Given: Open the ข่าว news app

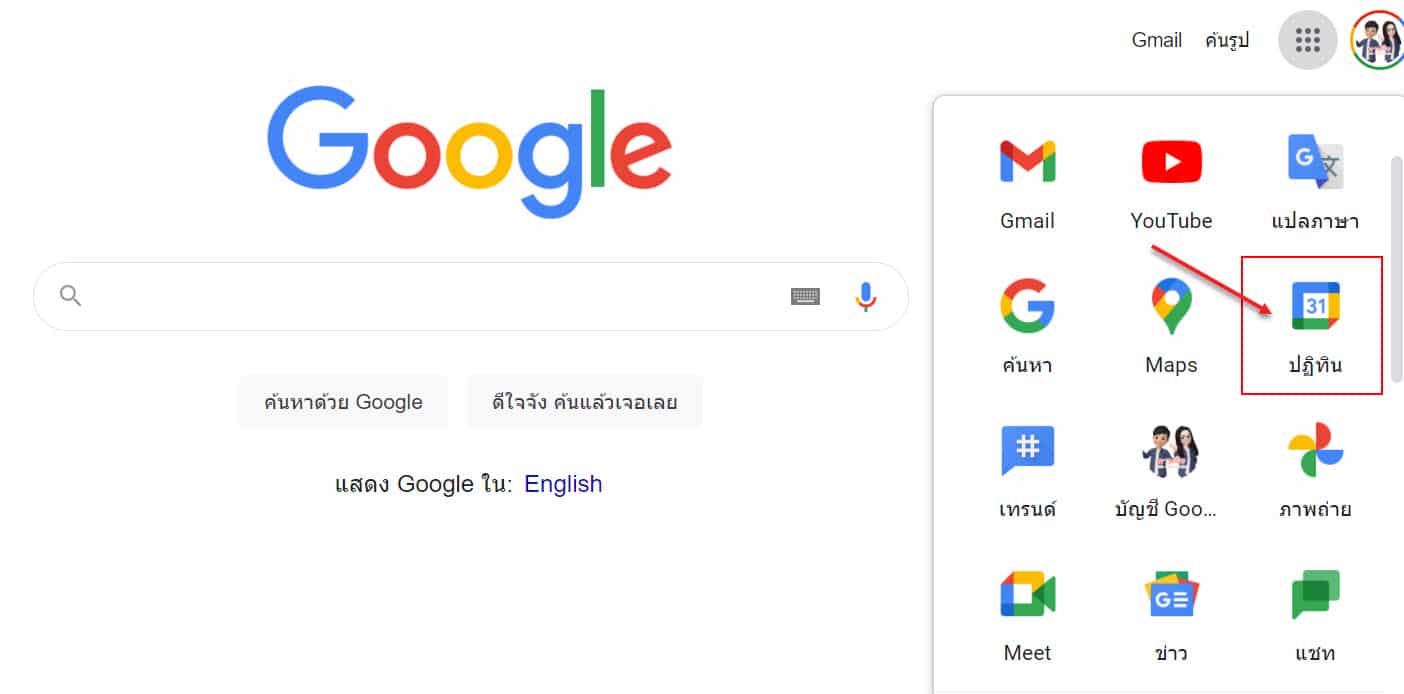Looking at the screenshot, I should (1171, 616).
